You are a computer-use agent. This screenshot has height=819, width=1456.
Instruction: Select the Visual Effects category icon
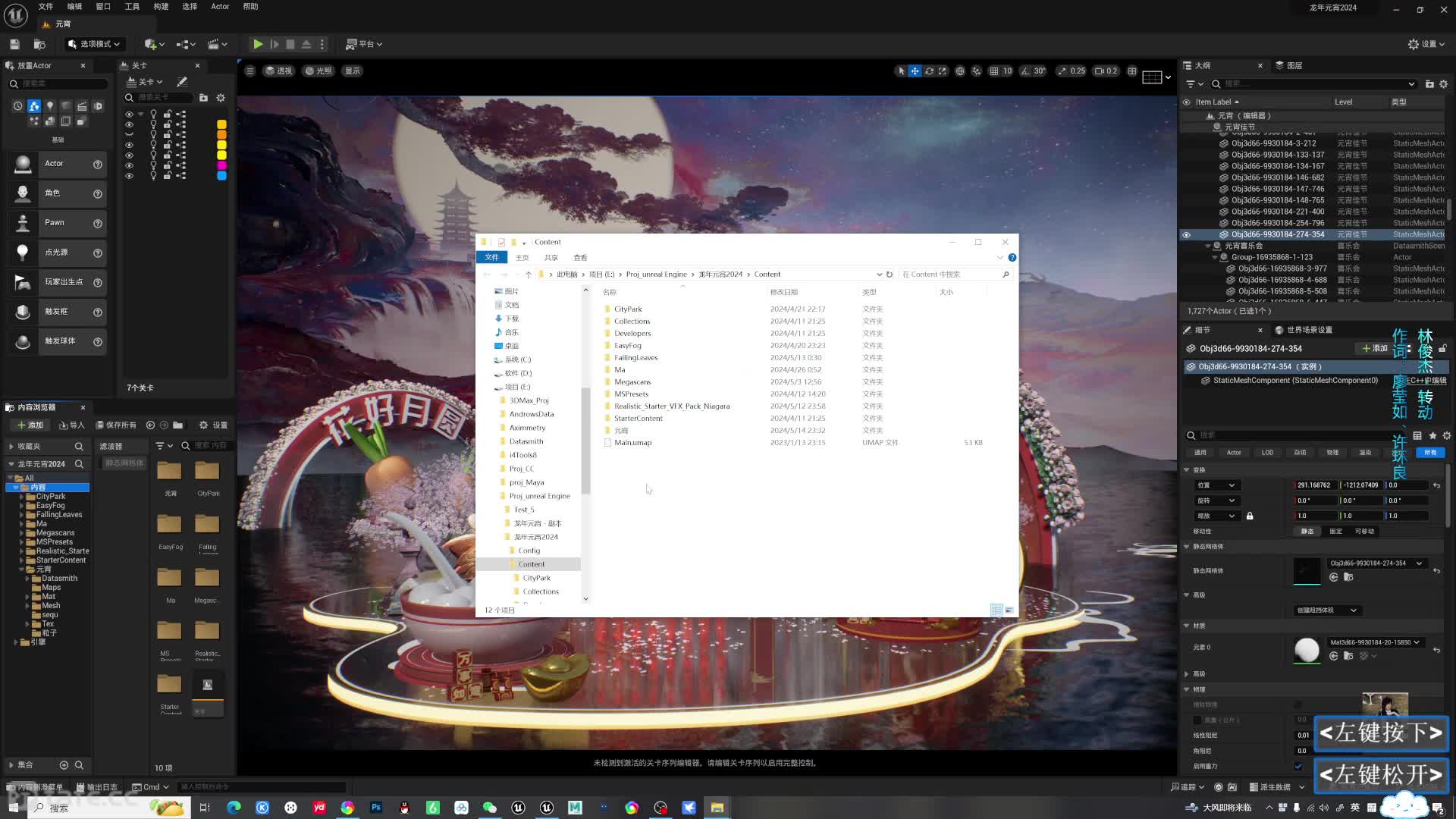coord(34,121)
